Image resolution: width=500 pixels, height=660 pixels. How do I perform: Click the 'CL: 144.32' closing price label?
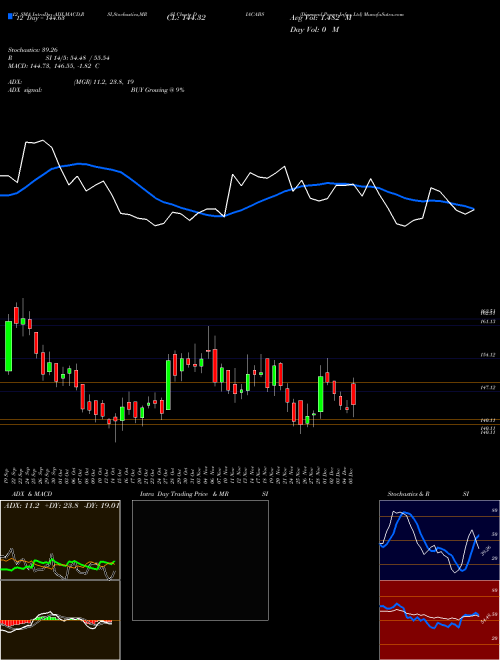pos(186,18)
